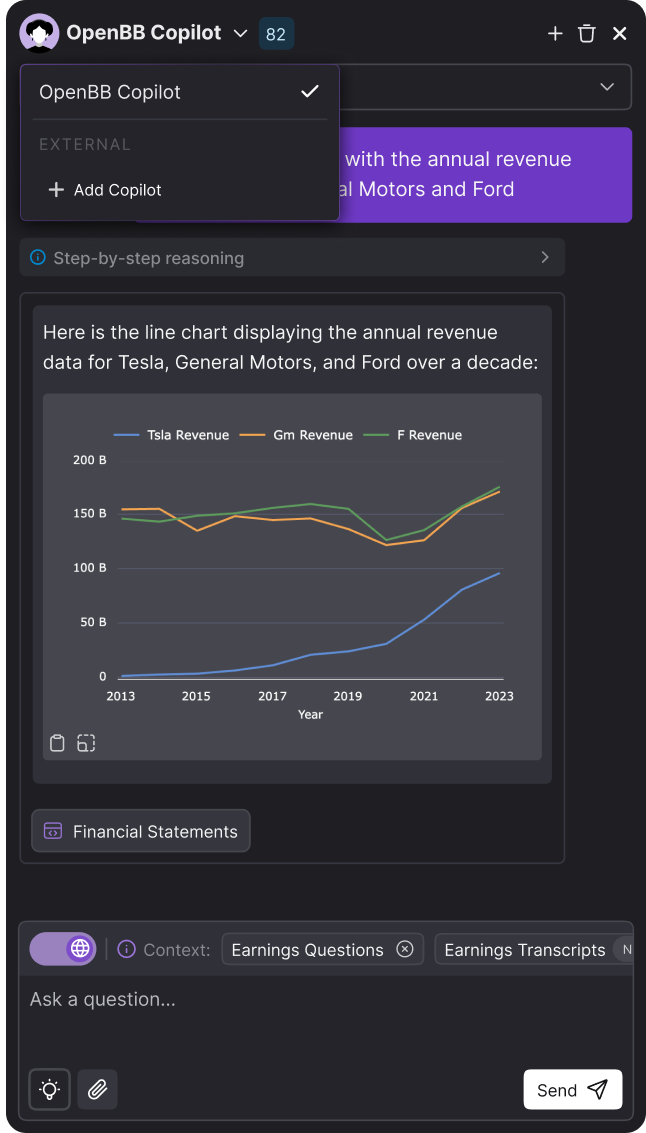Start a new chat with plus icon
The image size is (646, 1133).
coord(555,33)
